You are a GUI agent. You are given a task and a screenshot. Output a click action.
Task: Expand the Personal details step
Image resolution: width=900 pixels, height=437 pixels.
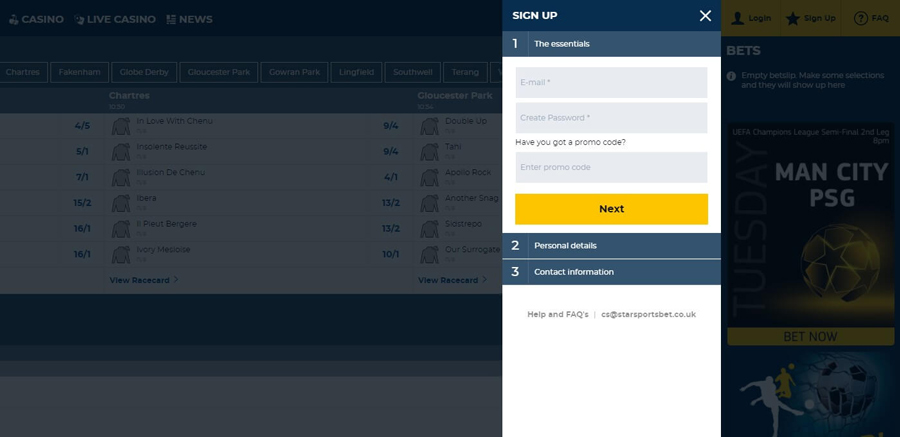point(611,246)
